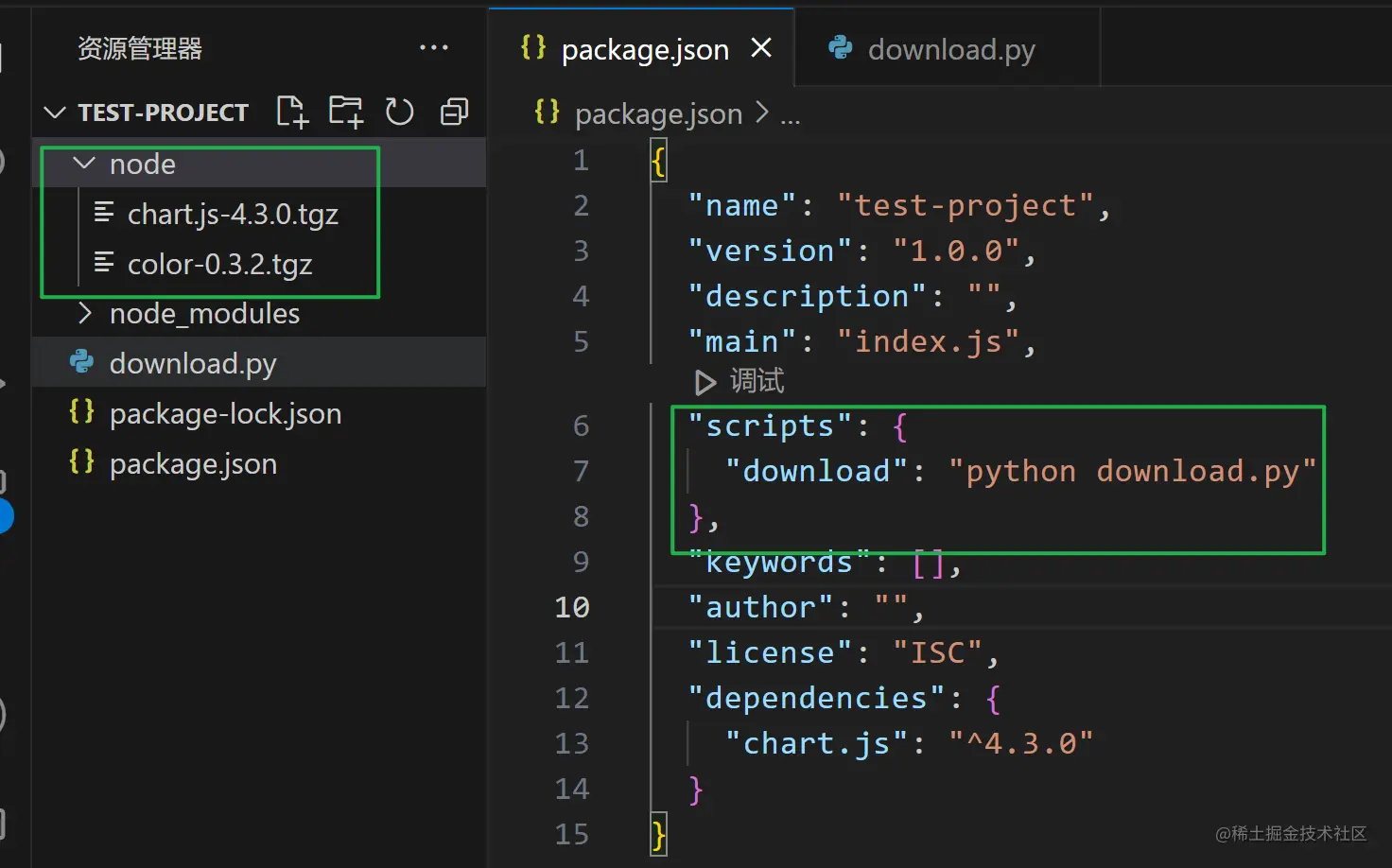The width and height of the screenshot is (1392, 868).
Task: Collapse all folders in Explorer
Action: tap(454, 111)
